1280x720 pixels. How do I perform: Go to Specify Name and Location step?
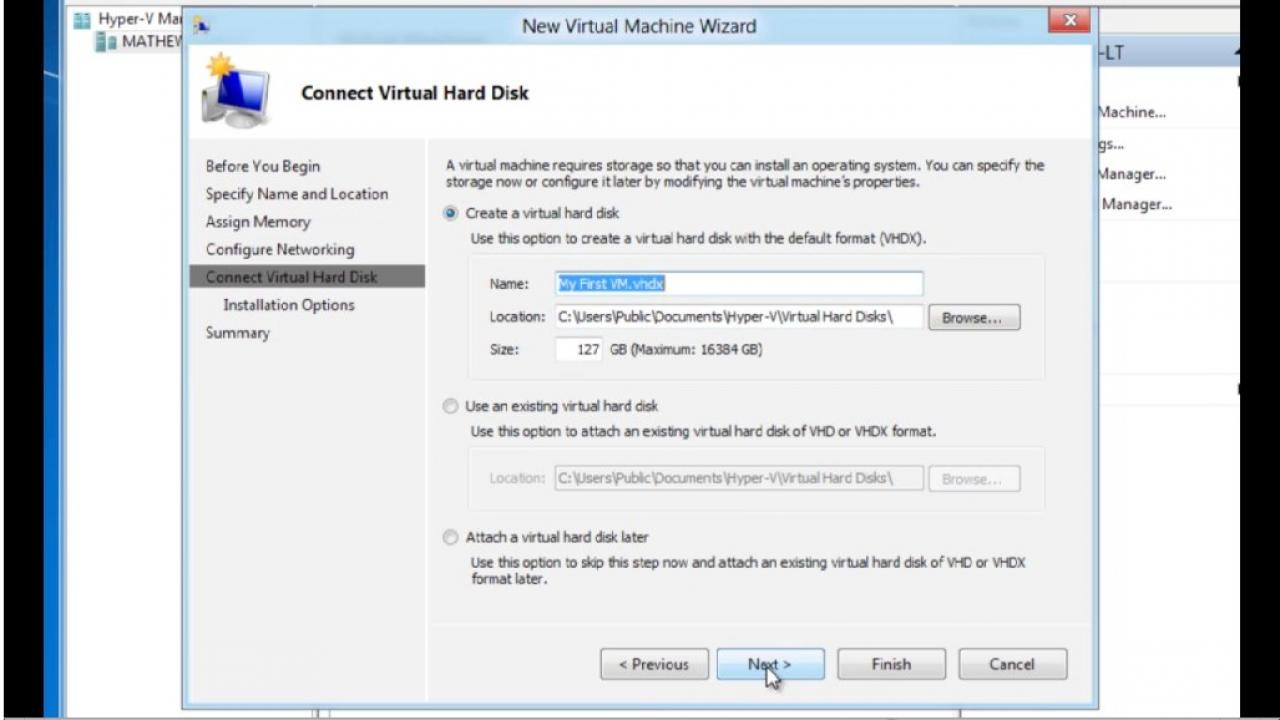click(297, 194)
